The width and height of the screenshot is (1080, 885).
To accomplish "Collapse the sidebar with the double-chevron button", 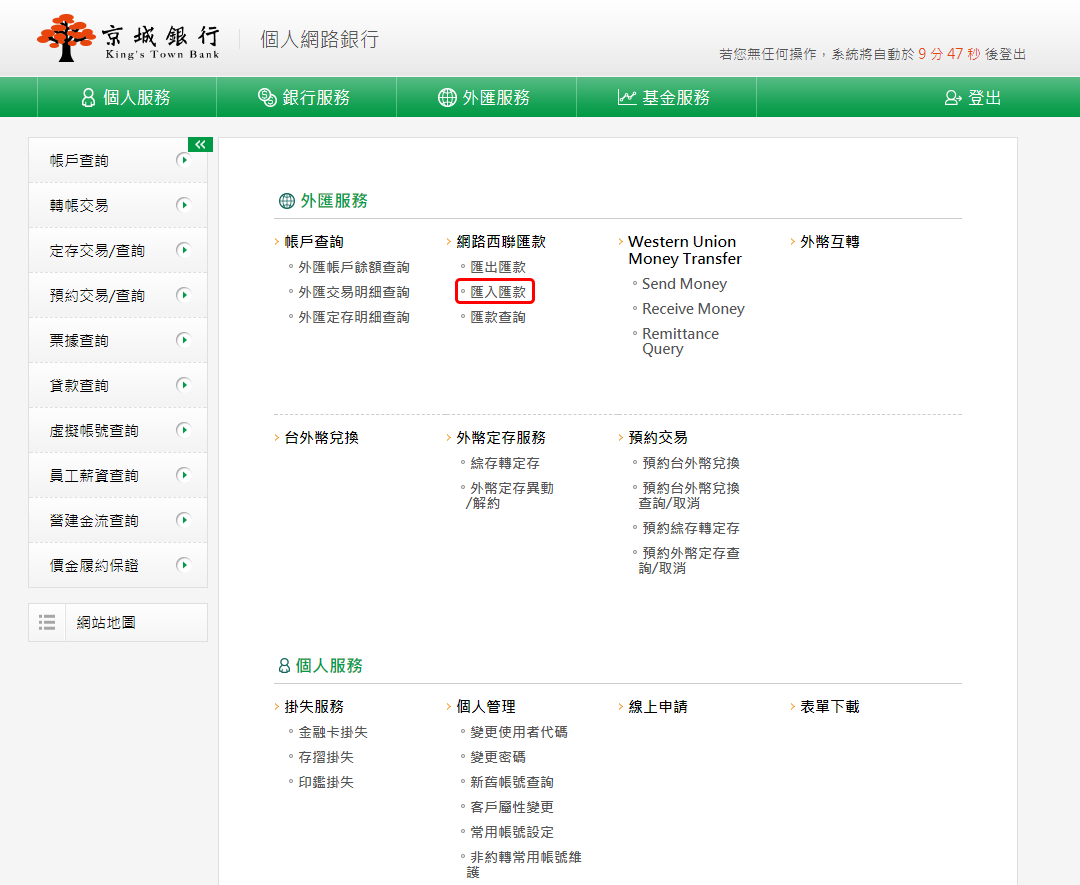I will click(x=200, y=145).
